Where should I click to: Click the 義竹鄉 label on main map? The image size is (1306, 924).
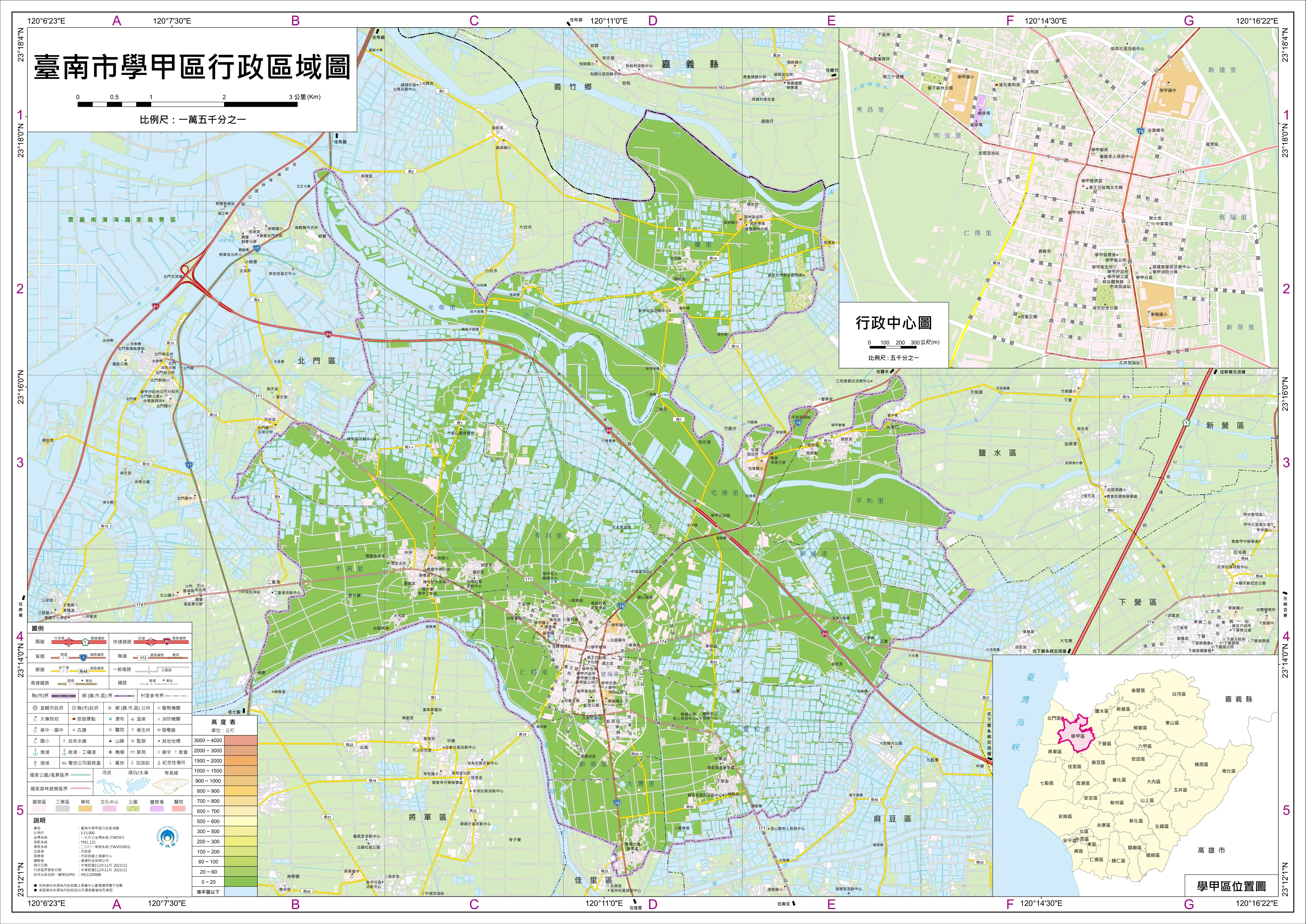(x=572, y=87)
